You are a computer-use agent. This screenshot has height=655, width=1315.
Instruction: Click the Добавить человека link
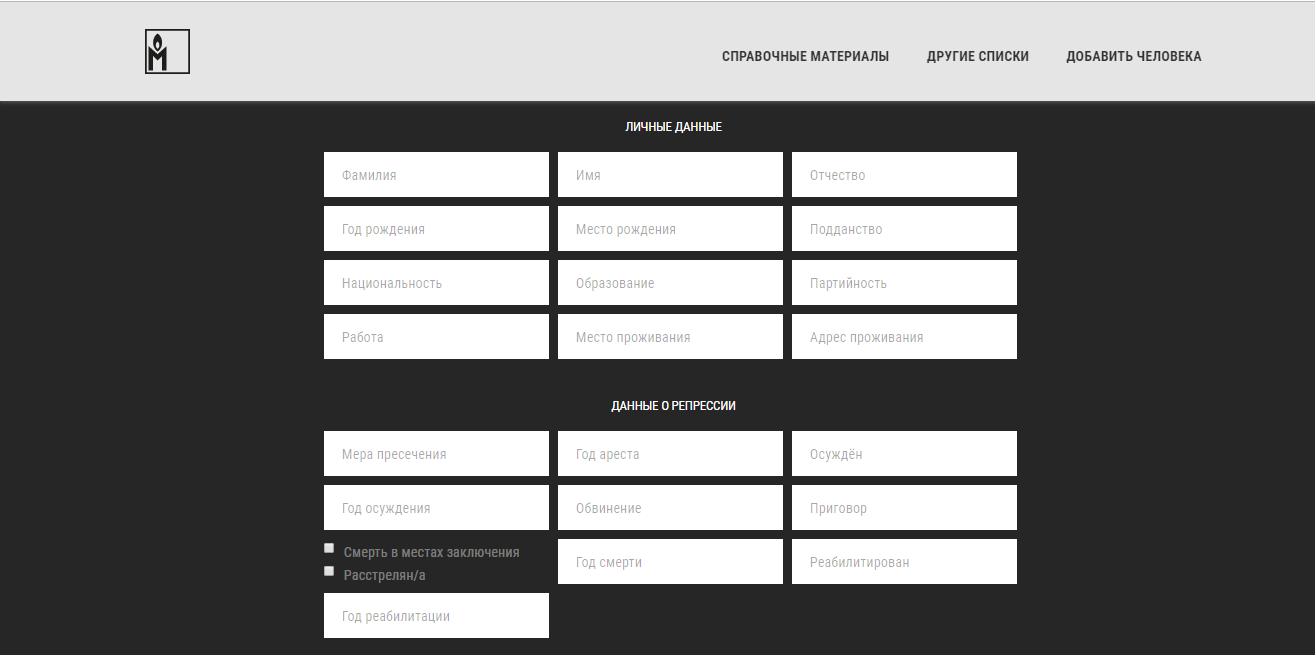pos(1133,57)
